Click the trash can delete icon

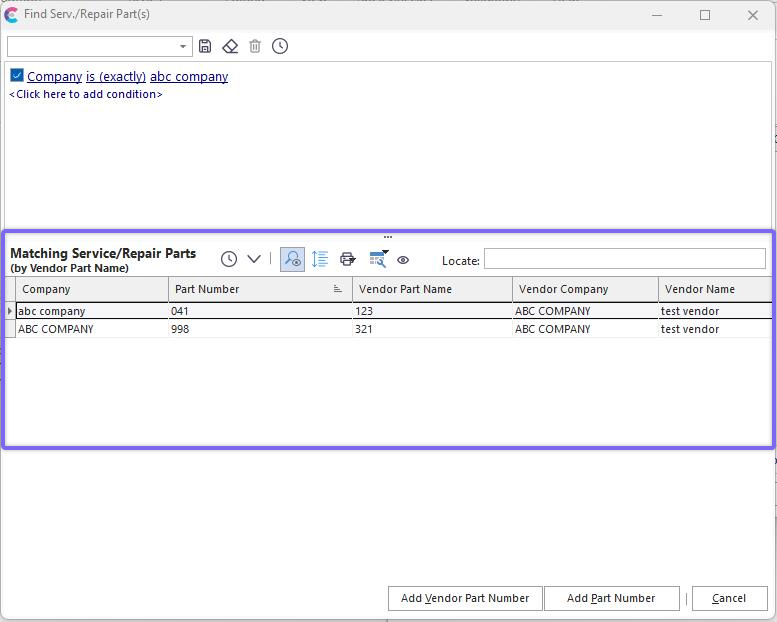click(255, 46)
